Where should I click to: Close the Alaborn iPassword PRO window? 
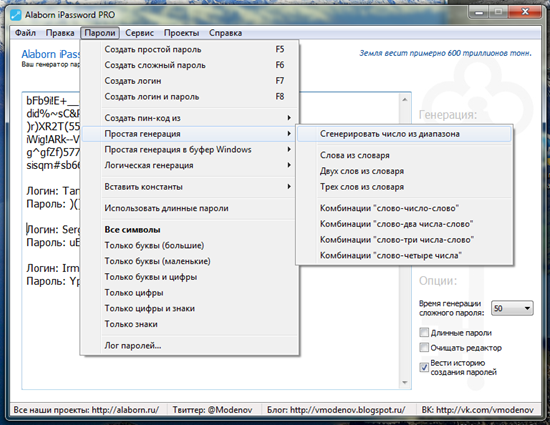pos(525,12)
